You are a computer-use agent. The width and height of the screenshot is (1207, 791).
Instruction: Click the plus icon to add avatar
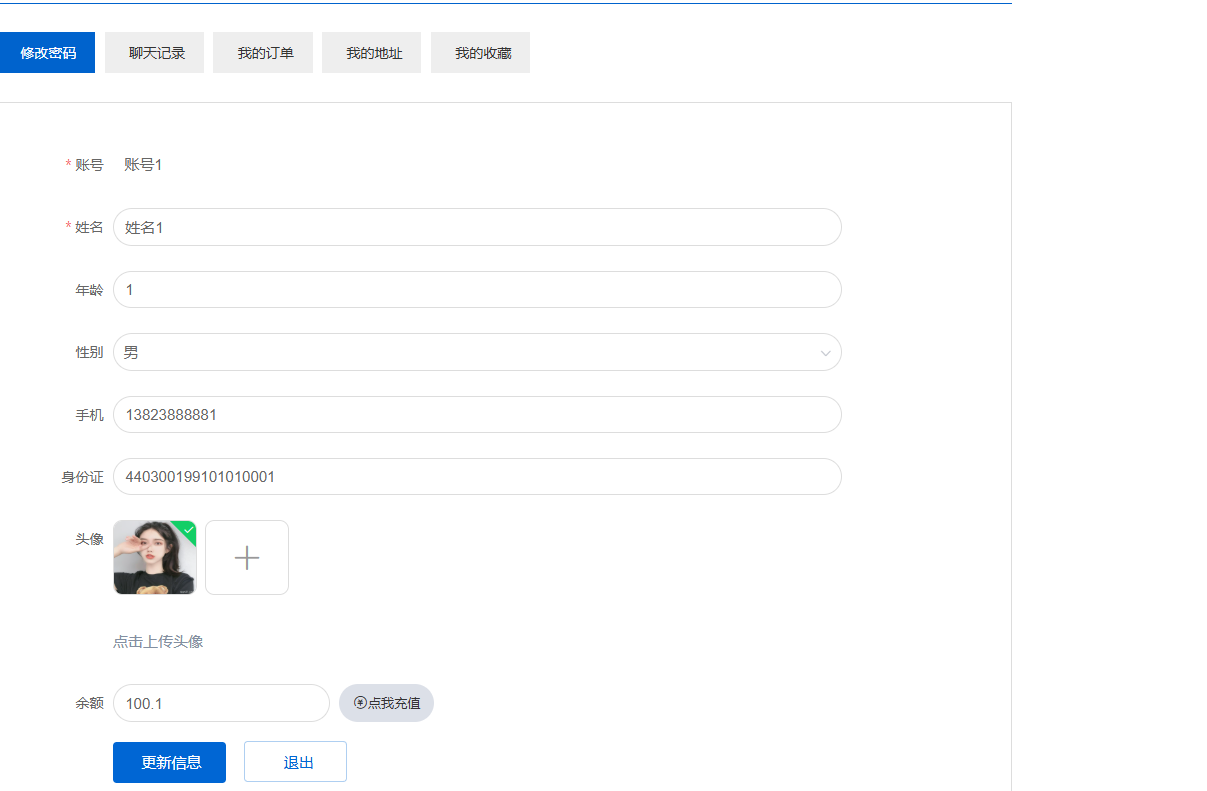point(247,558)
